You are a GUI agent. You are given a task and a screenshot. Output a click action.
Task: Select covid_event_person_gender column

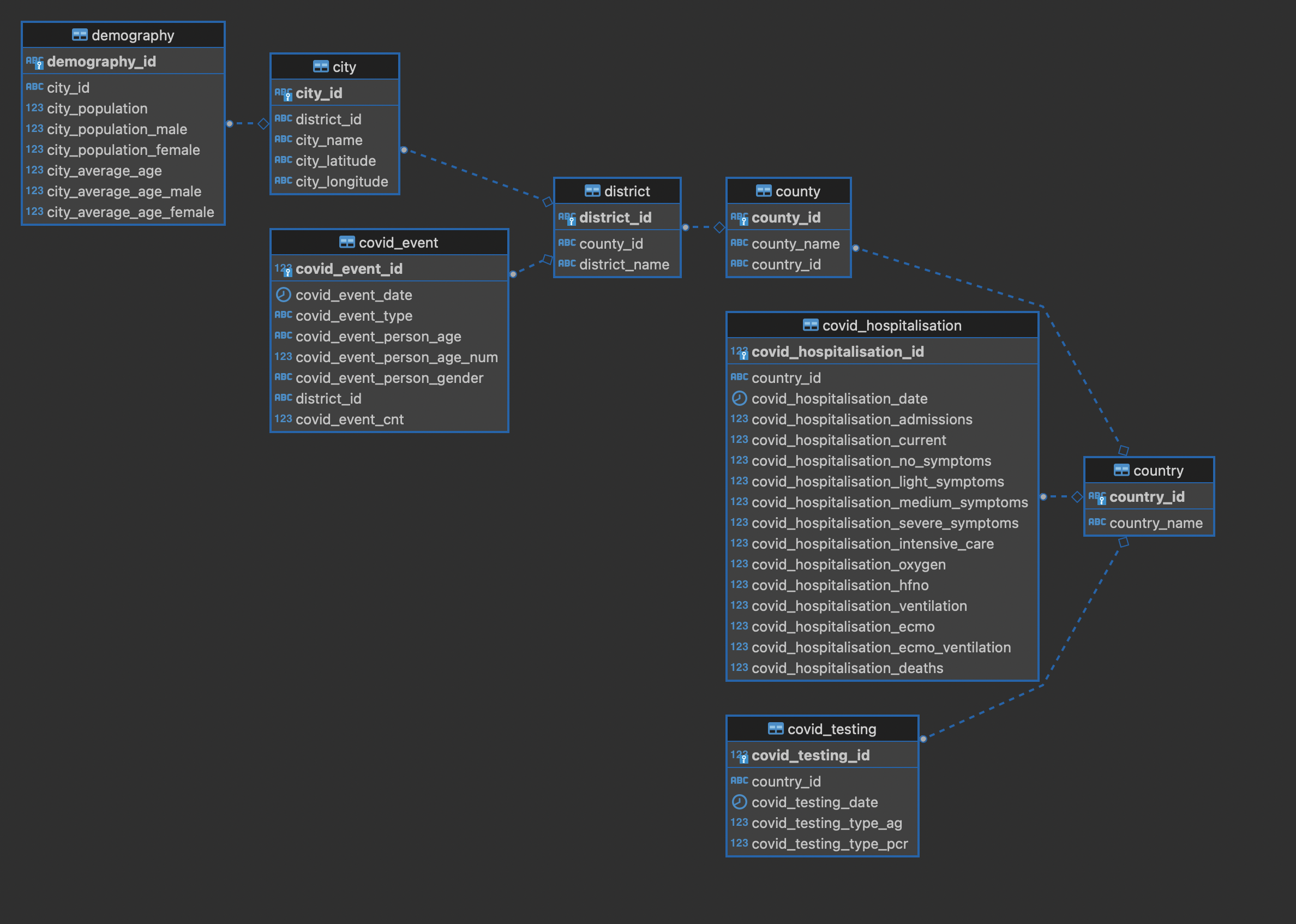pos(389,378)
